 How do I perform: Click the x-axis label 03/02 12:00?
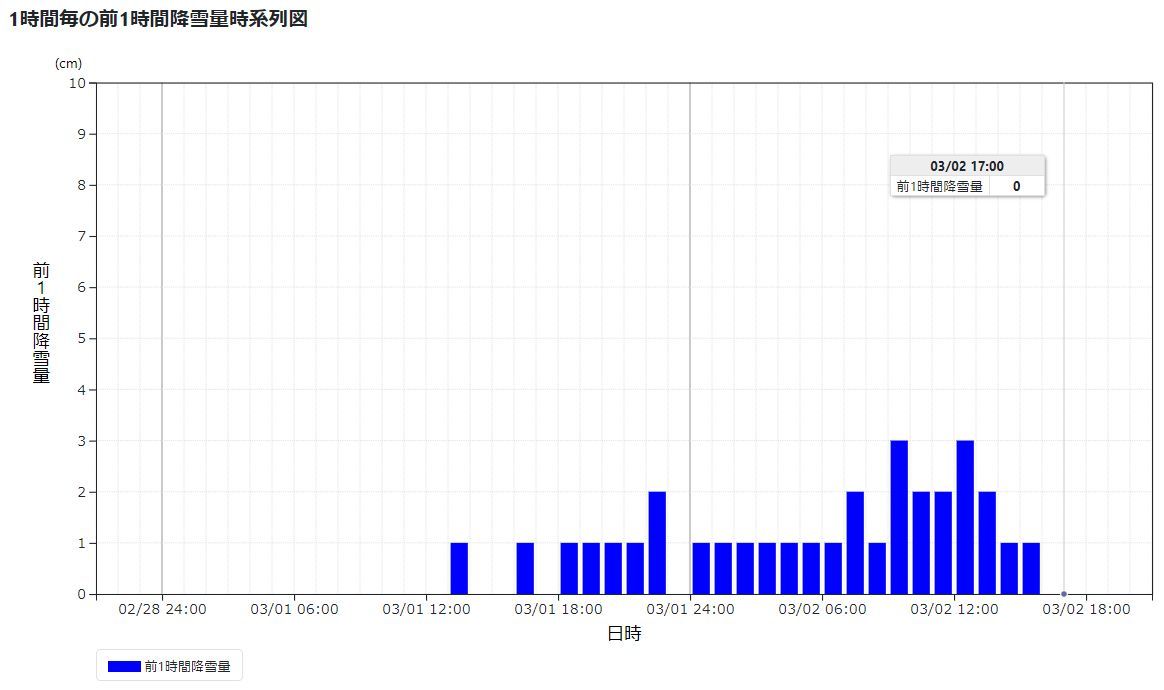pos(955,610)
